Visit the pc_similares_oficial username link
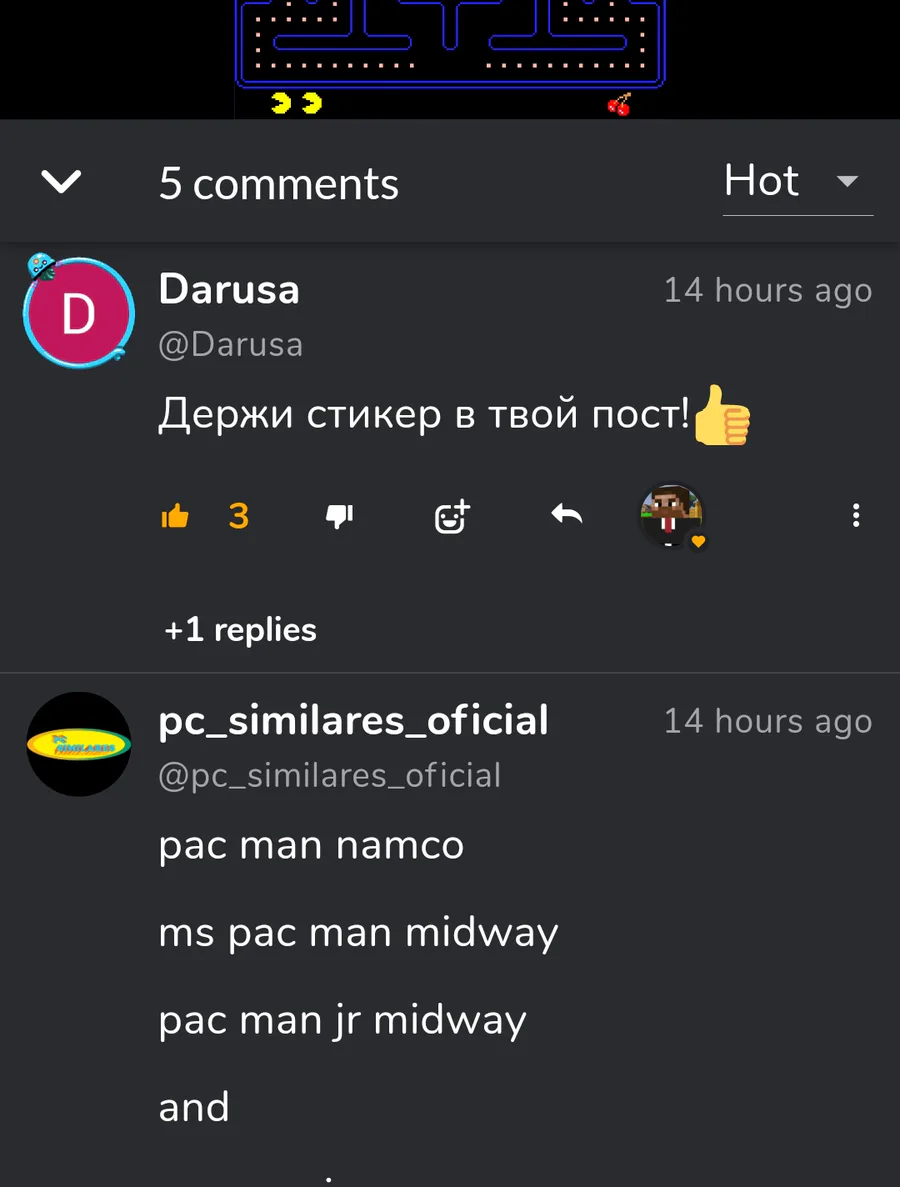Viewport: 900px width, 1187px height. tap(353, 721)
